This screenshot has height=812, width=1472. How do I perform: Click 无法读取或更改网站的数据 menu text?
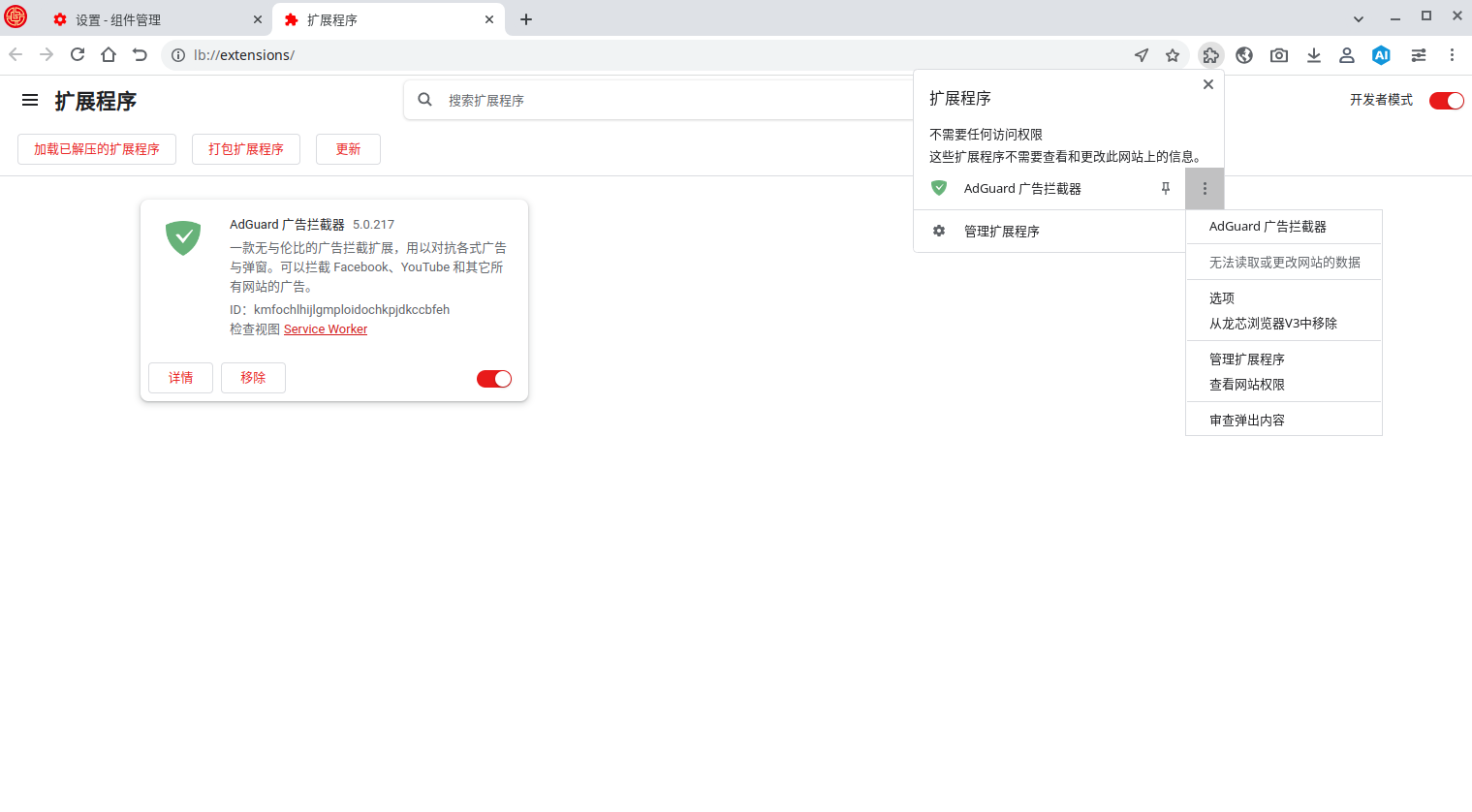(x=1284, y=263)
